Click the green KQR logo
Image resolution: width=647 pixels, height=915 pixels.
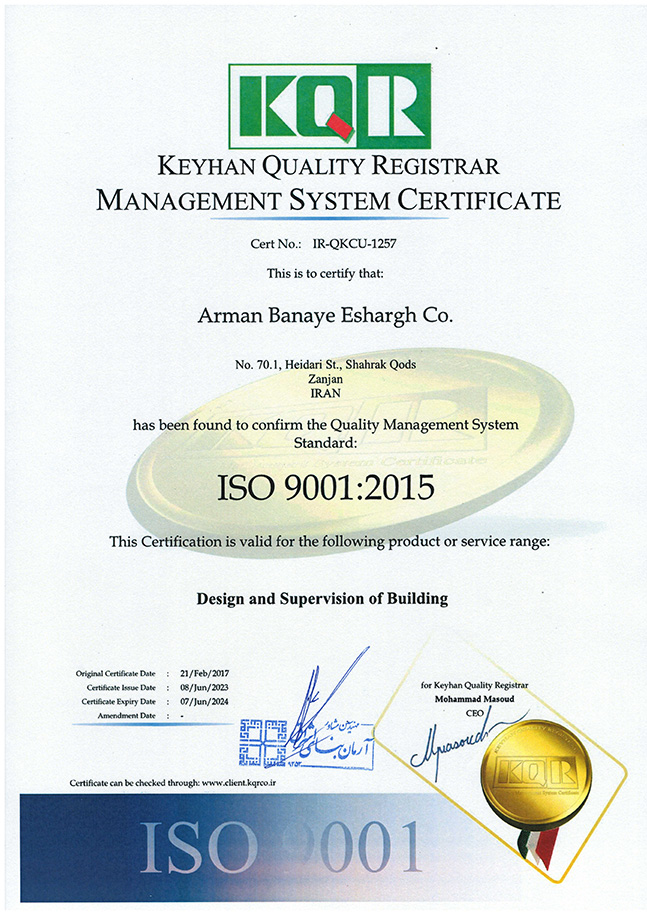click(330, 106)
